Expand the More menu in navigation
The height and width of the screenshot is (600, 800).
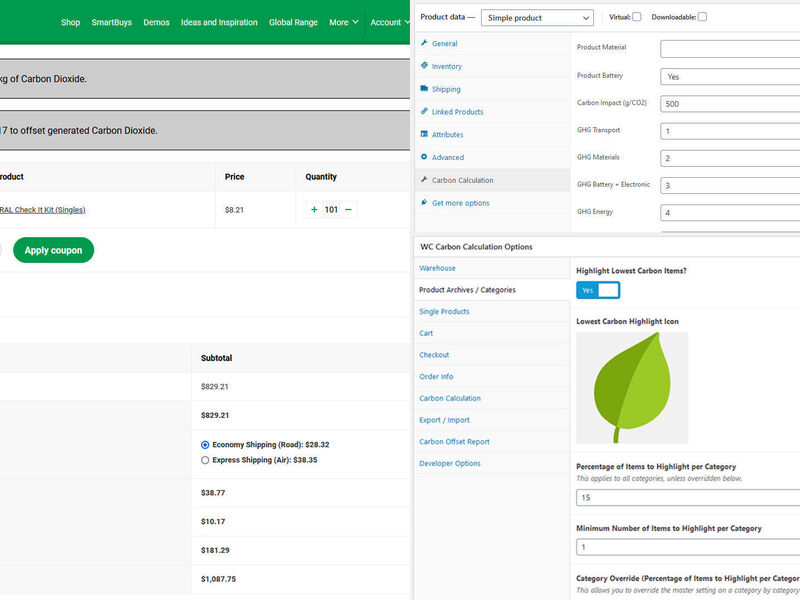point(344,22)
